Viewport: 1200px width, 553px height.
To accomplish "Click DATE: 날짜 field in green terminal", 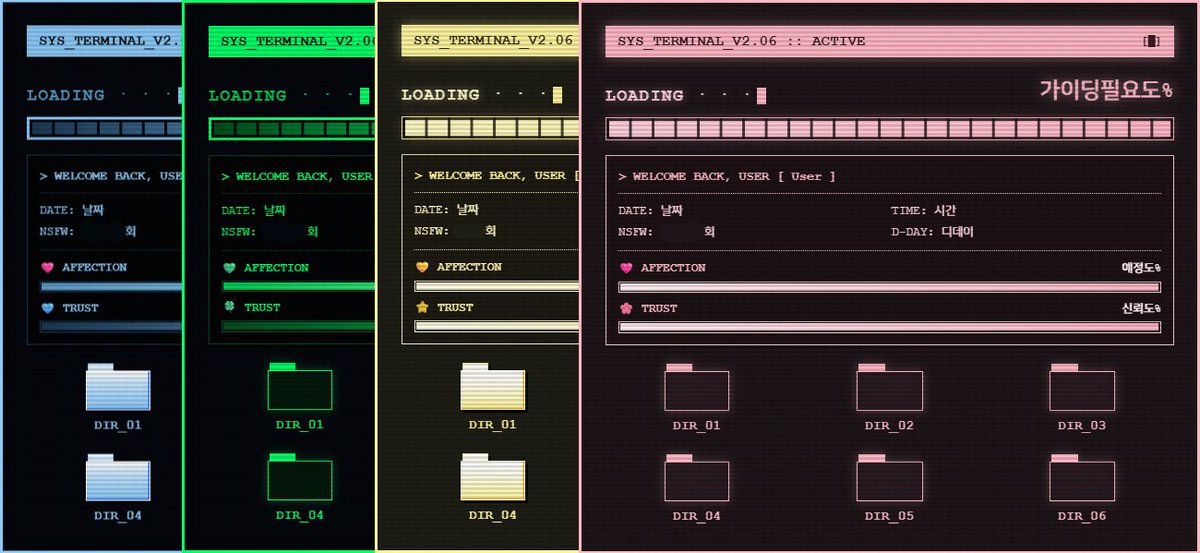I will coord(254,211).
